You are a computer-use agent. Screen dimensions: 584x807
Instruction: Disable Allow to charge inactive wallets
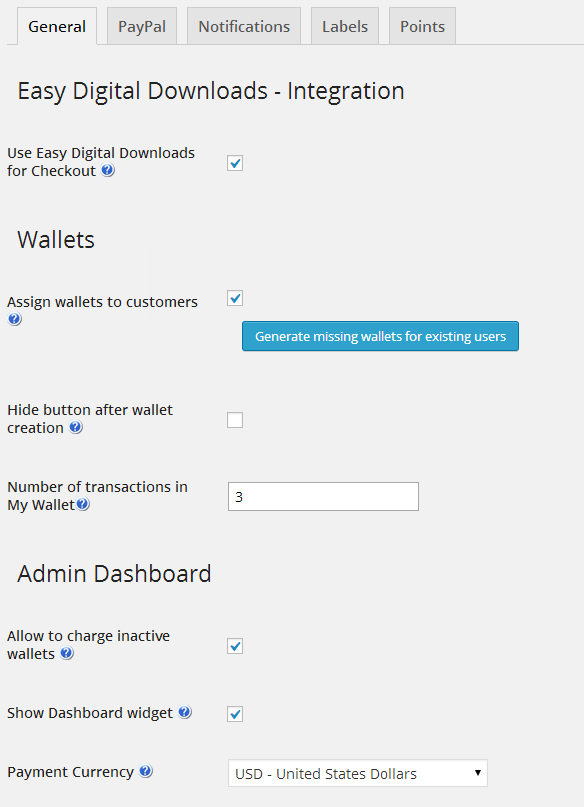(235, 646)
